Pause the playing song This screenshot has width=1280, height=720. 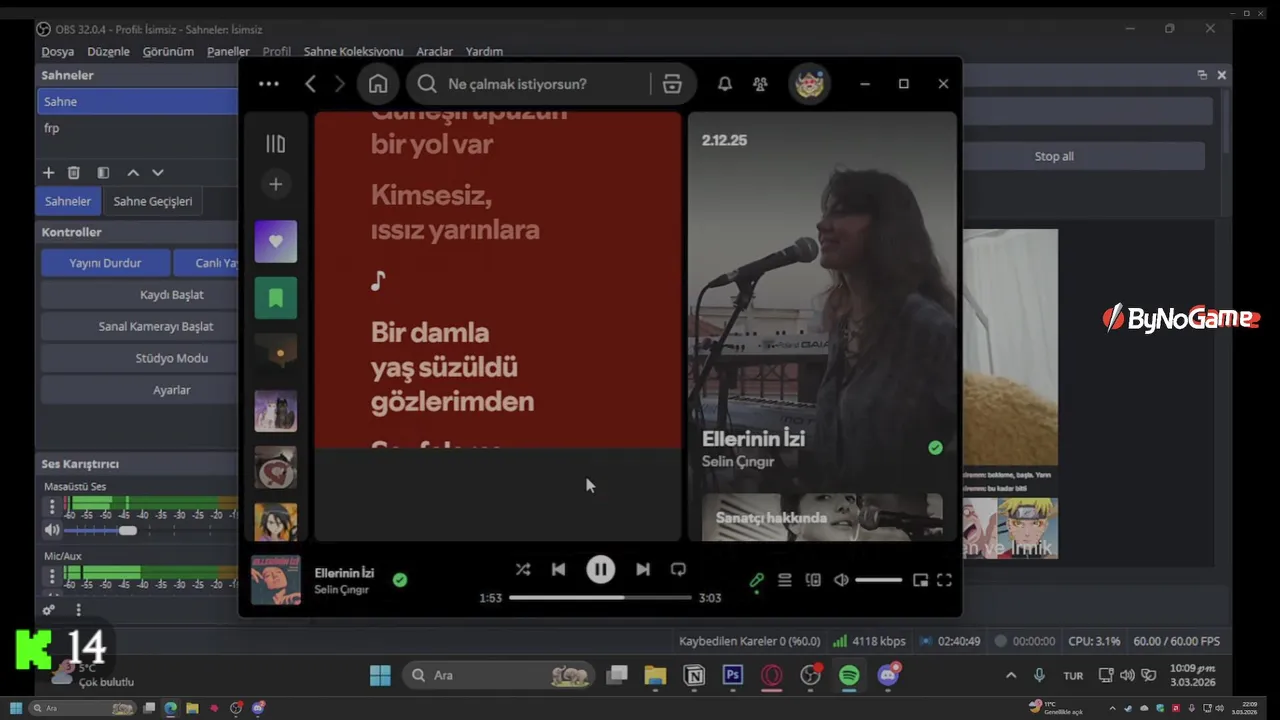click(600, 569)
